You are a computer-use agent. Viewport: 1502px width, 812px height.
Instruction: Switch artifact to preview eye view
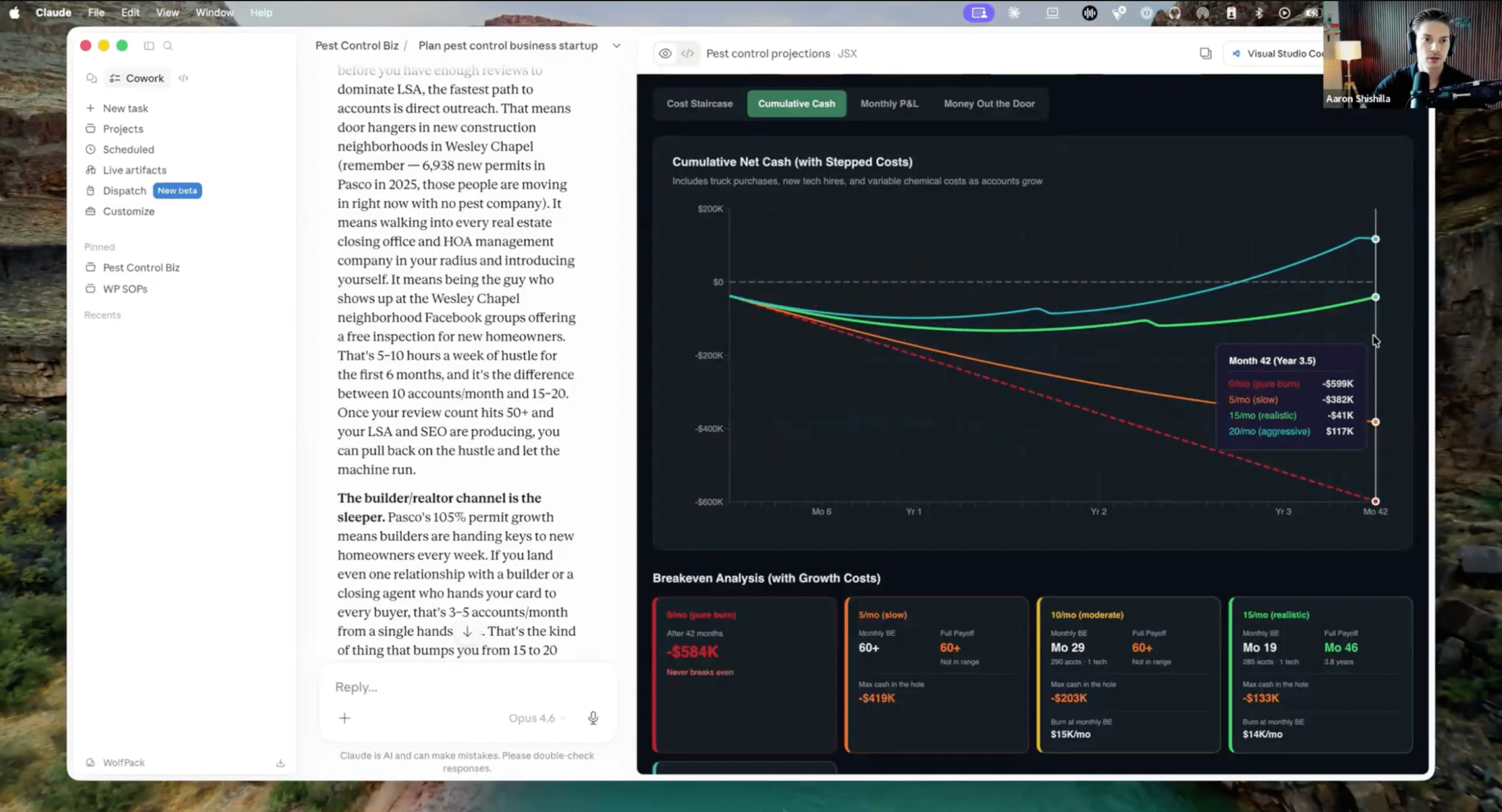tap(665, 53)
